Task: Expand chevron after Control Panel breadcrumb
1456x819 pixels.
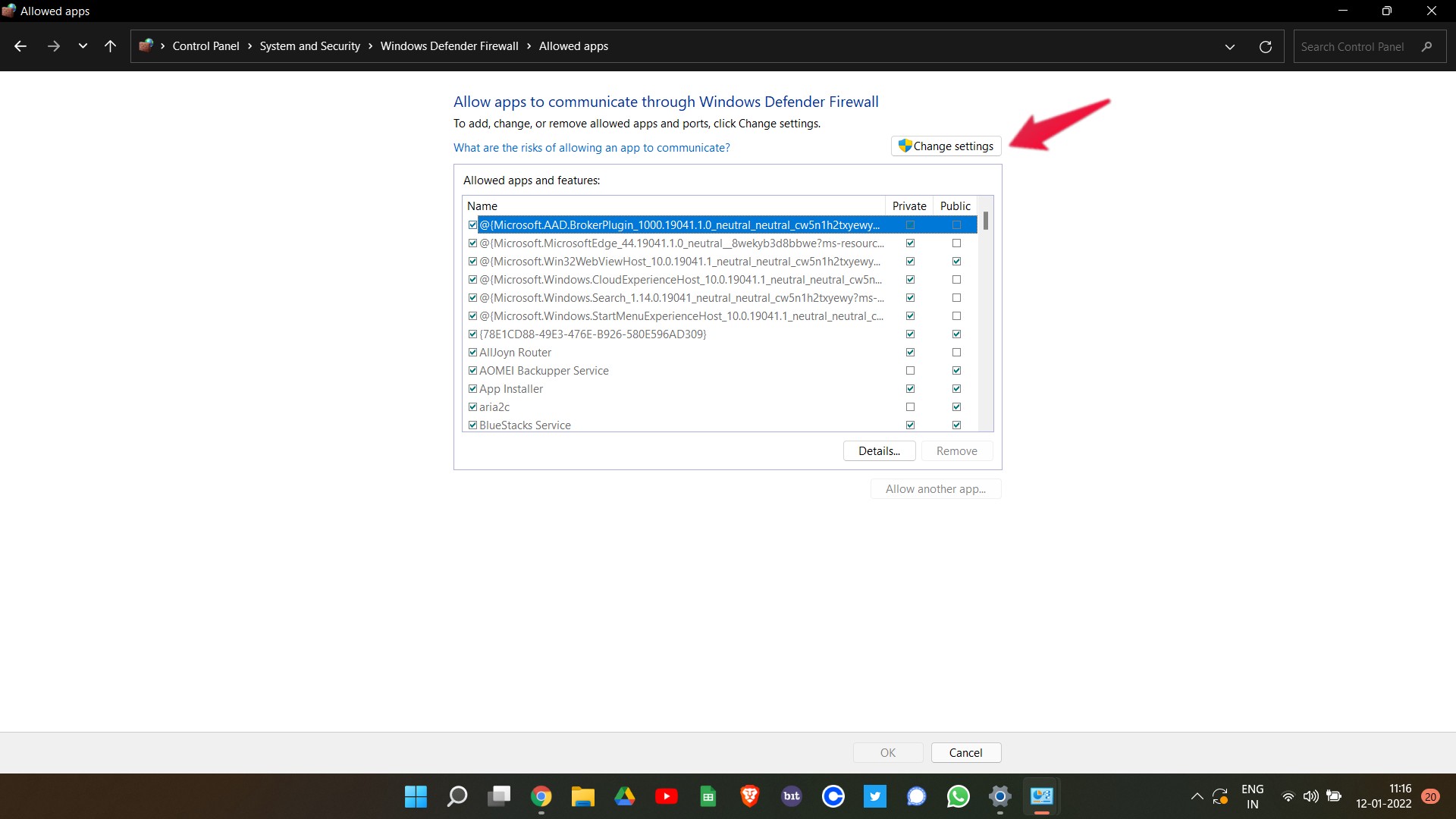Action: (x=249, y=46)
